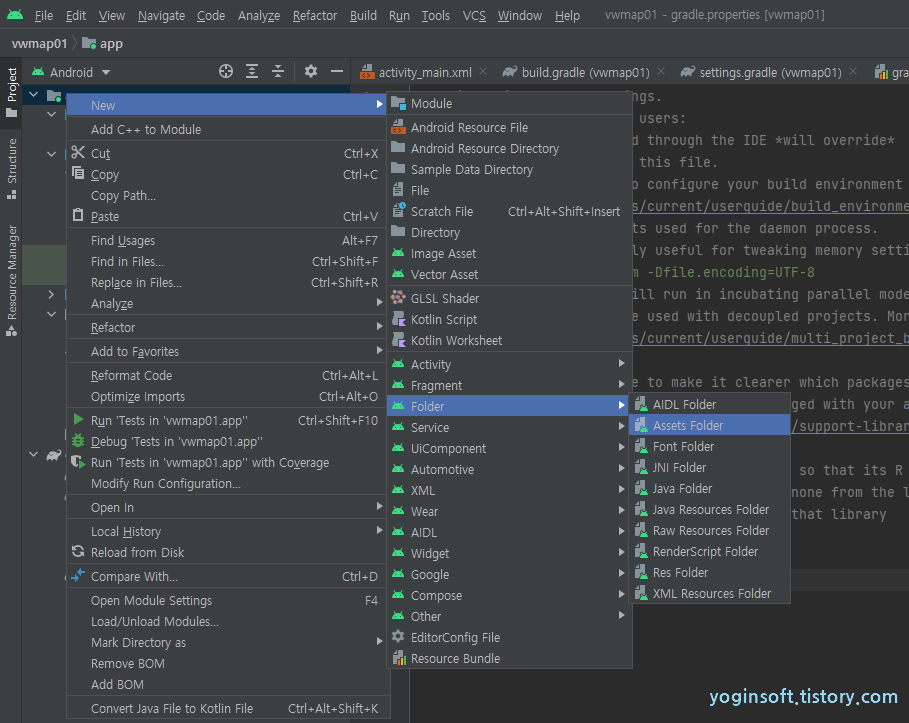
Task: Open the File menu
Action: click(43, 16)
